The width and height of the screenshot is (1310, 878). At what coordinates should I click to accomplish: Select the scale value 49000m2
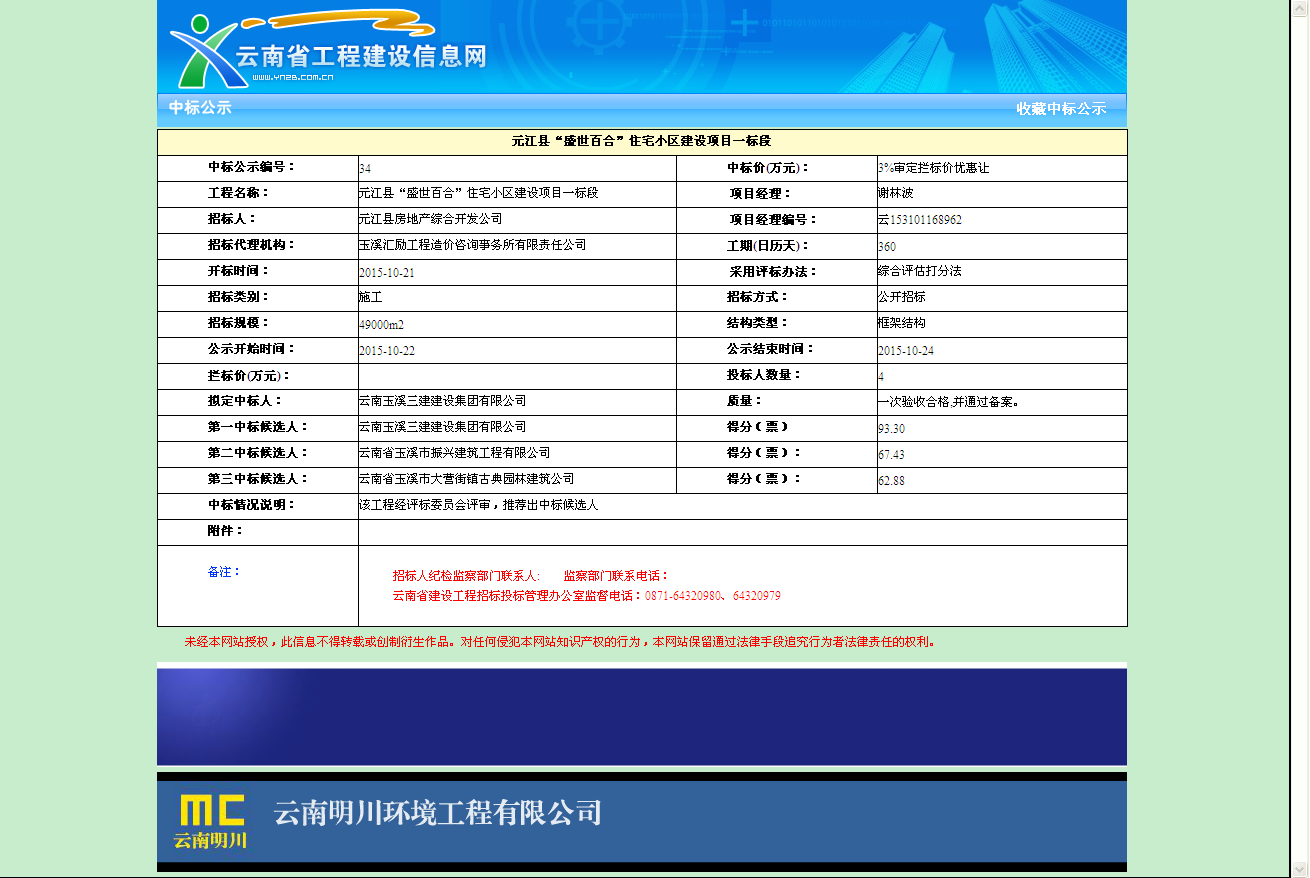coord(382,325)
